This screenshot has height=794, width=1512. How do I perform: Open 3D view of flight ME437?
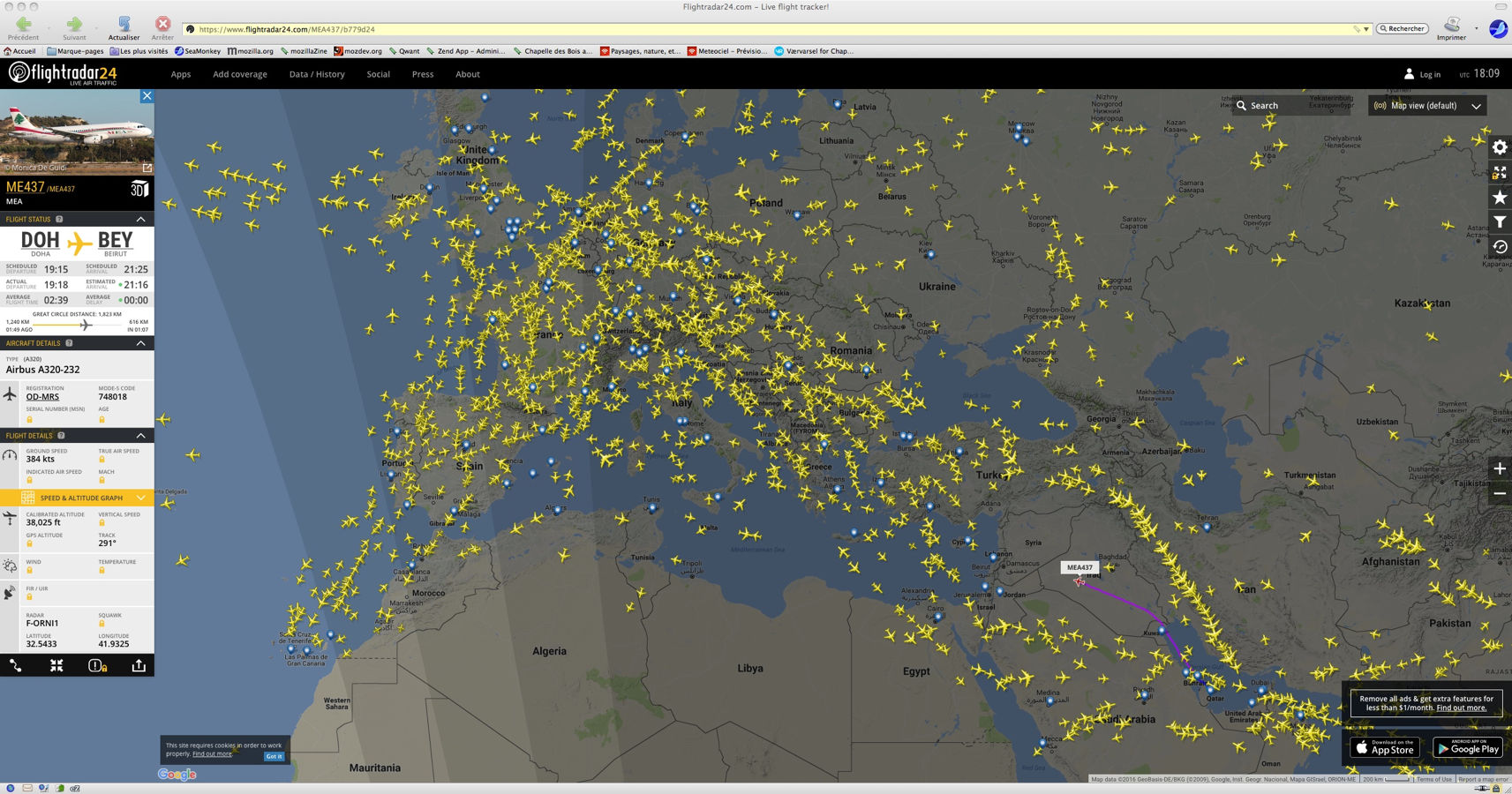(139, 189)
